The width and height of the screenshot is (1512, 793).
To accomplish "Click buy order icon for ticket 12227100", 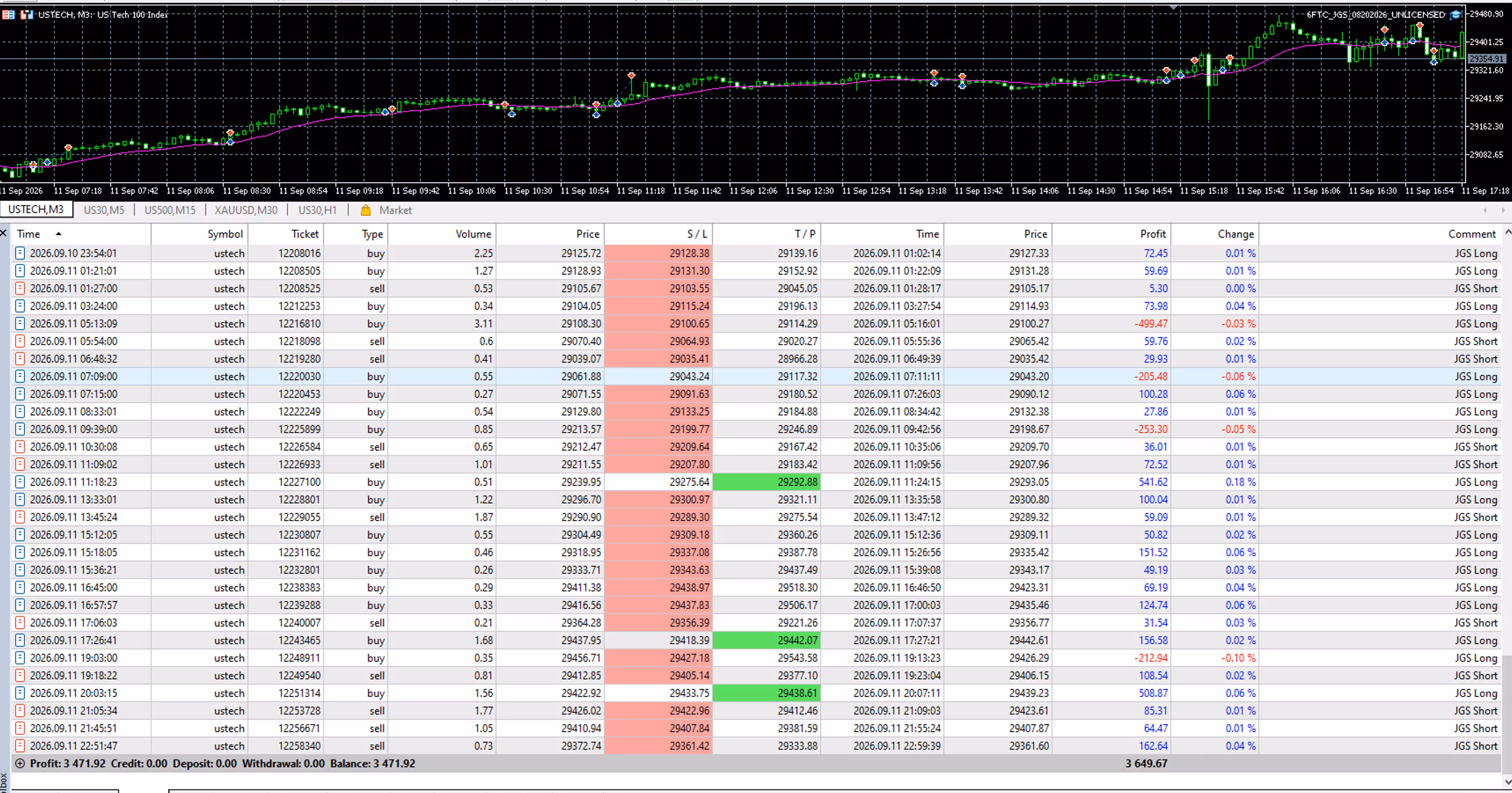I will 20,482.
